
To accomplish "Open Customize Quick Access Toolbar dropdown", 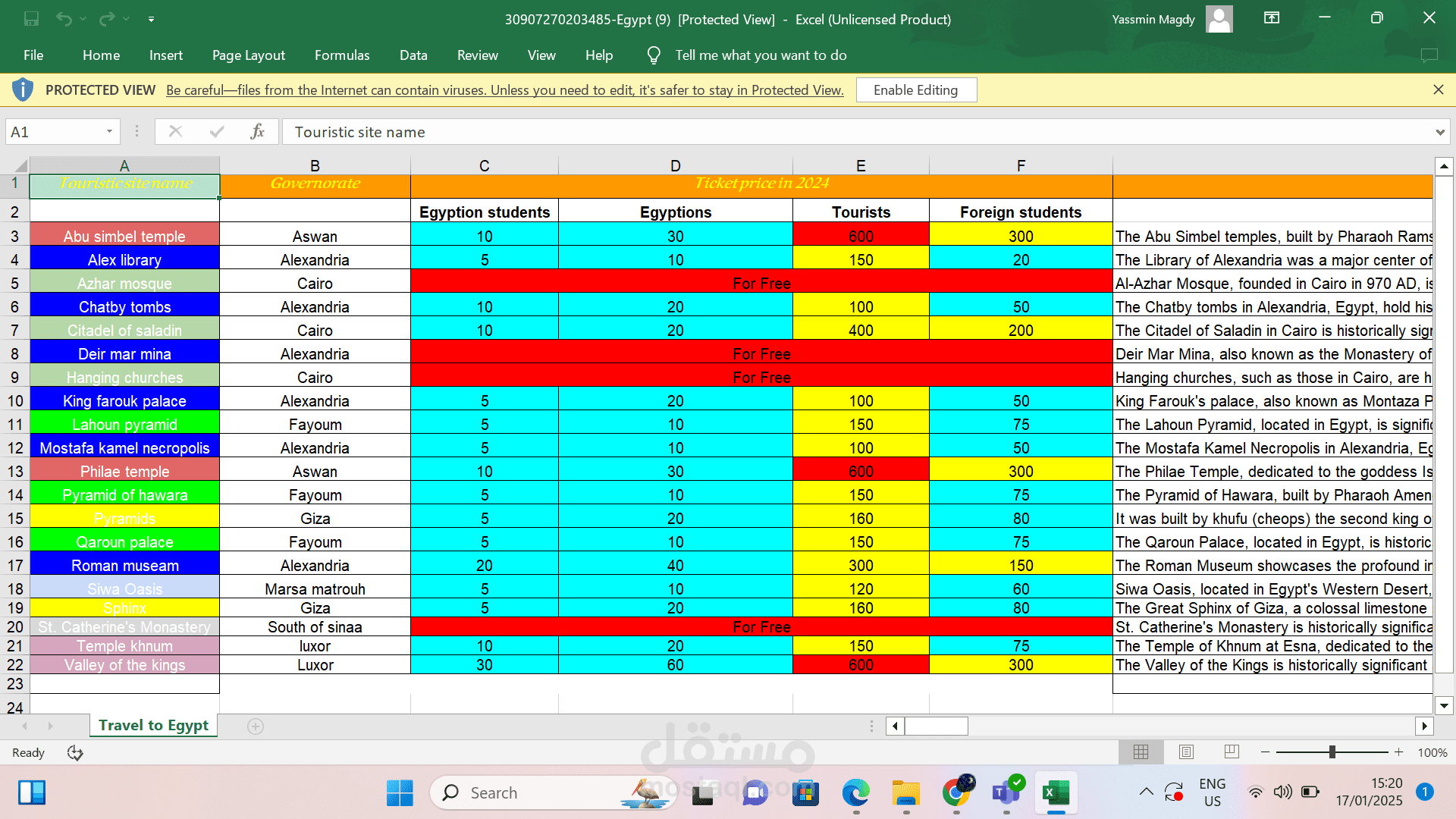I will pos(151,19).
